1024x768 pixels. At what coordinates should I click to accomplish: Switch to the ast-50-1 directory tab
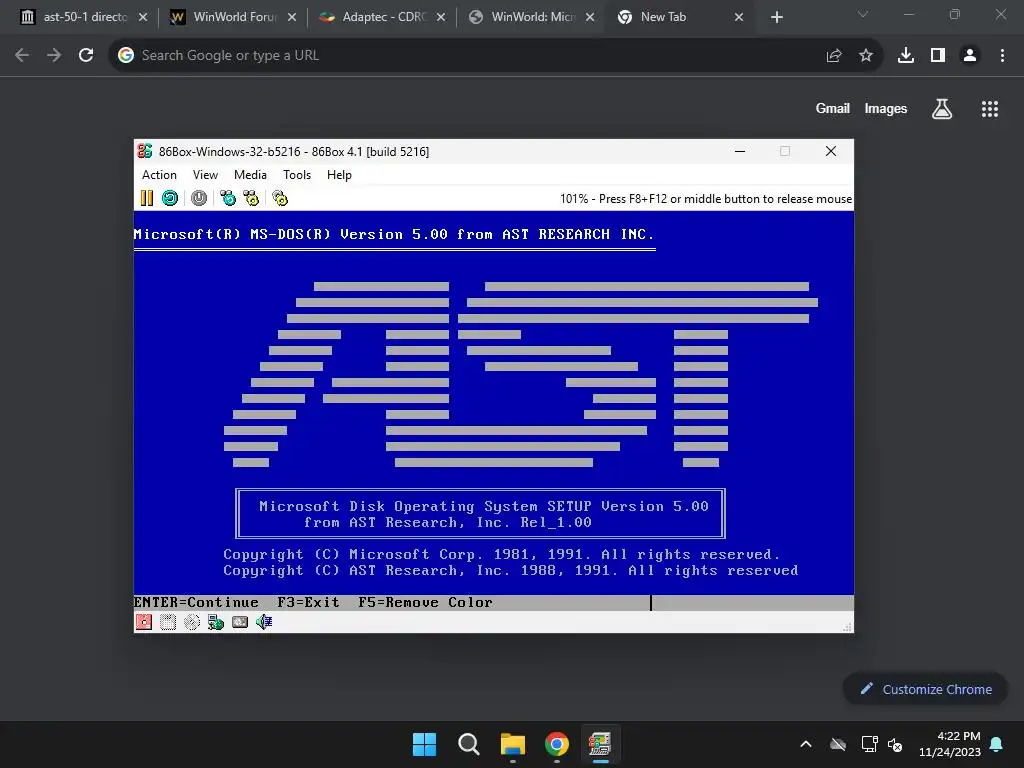pyautogui.click(x=84, y=17)
